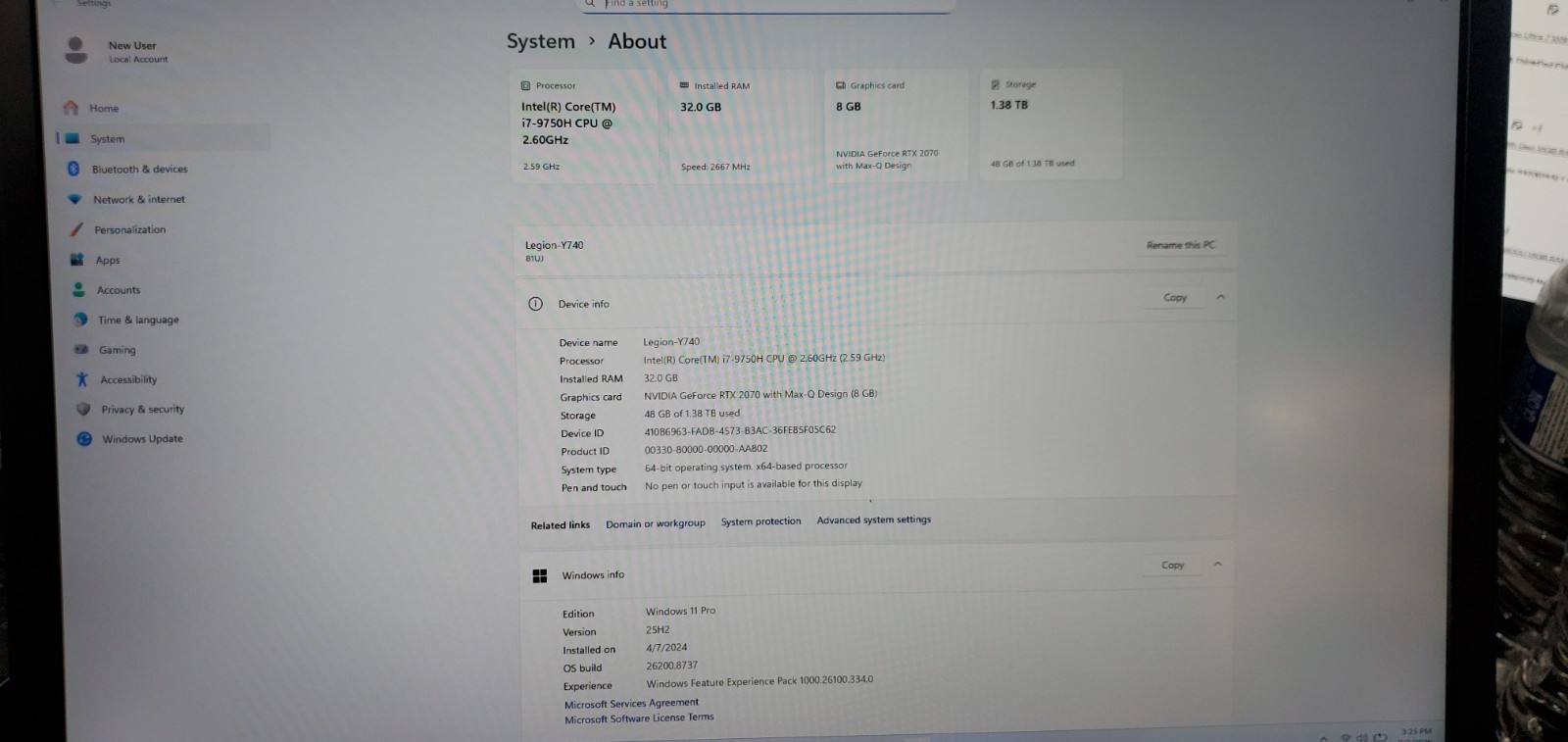Click the Find a setting search box

tap(766, 5)
